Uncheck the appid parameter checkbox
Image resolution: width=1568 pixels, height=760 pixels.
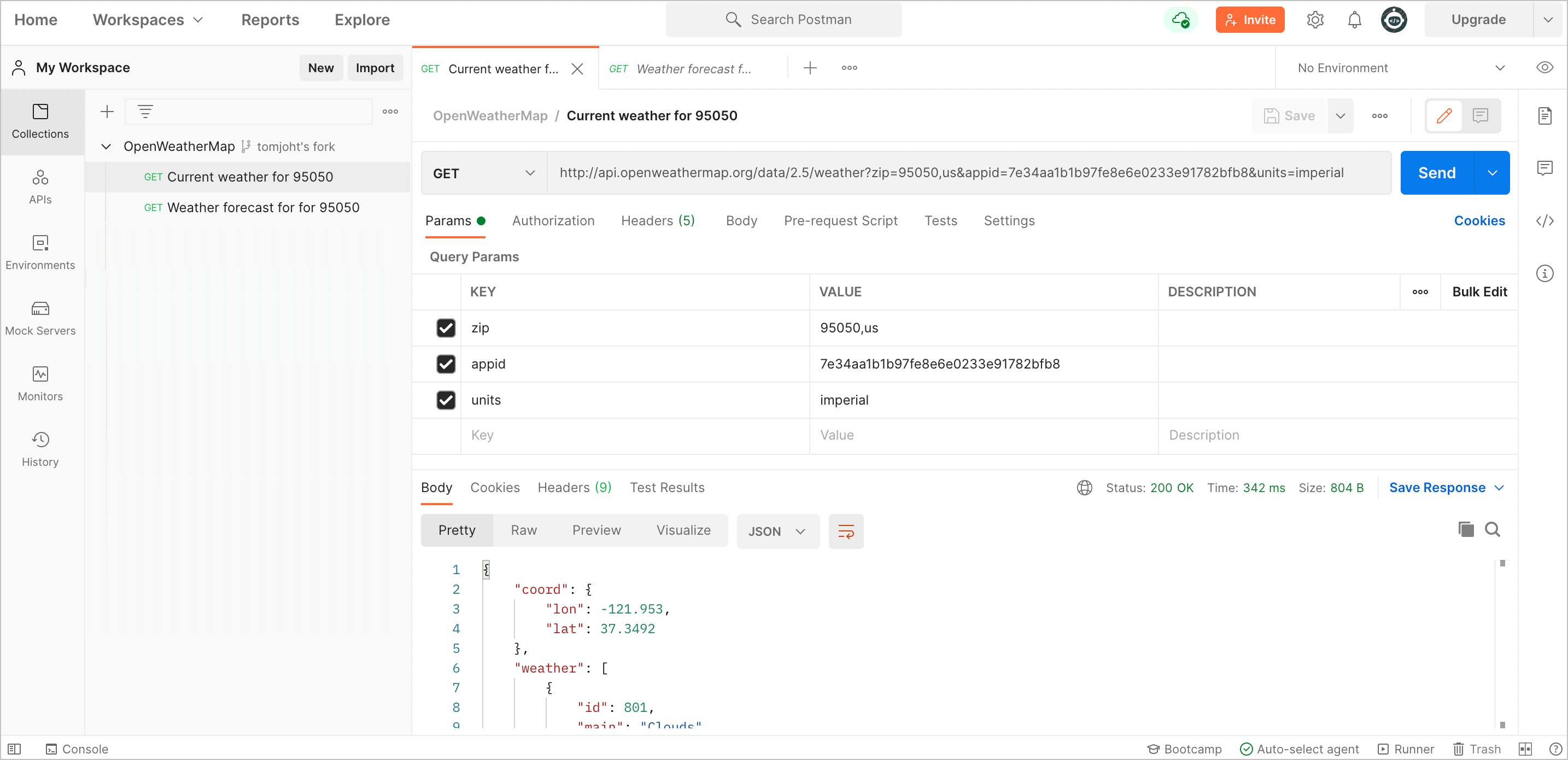point(446,364)
